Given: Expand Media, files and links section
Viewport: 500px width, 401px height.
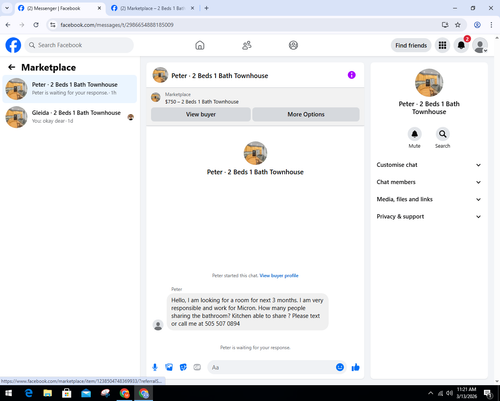Looking at the screenshot, I should (429, 199).
